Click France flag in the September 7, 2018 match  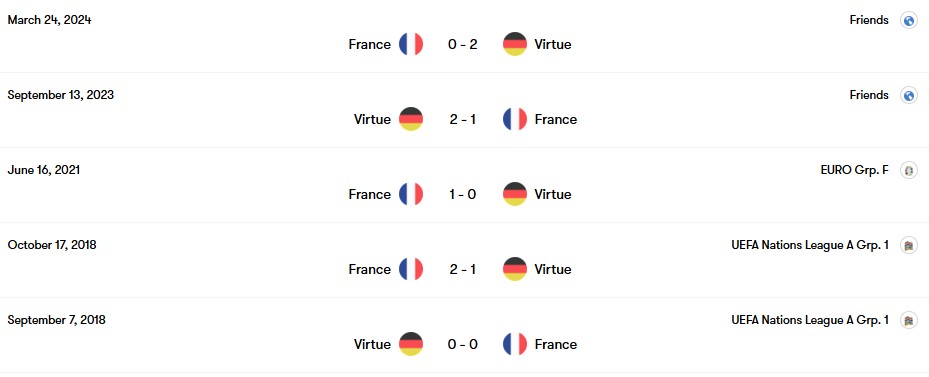pos(515,344)
